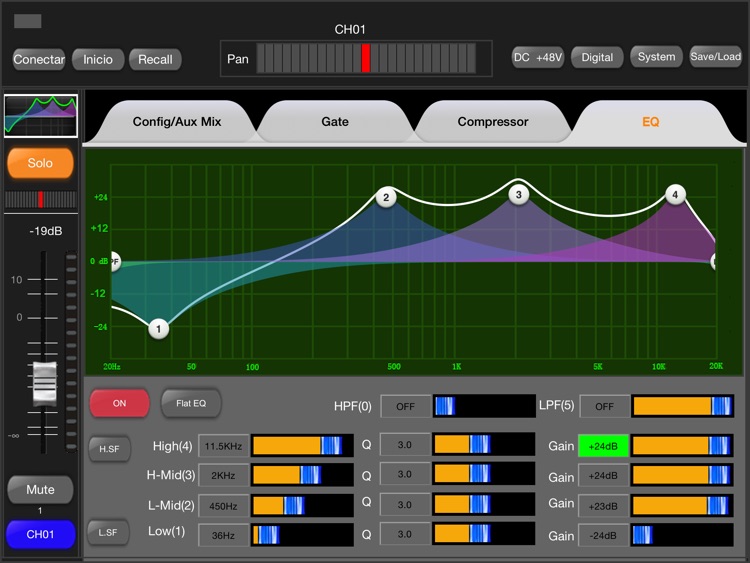Toggle DC +48V phantom power

point(538,57)
